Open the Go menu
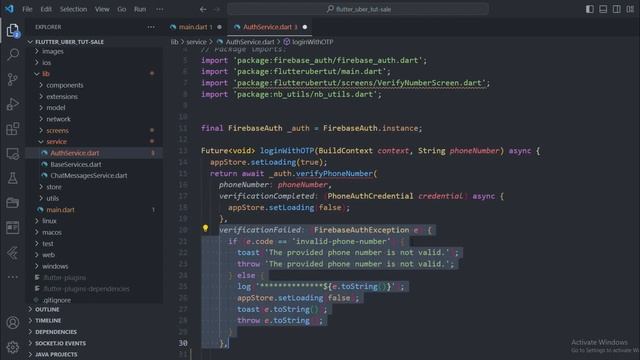 (122, 9)
